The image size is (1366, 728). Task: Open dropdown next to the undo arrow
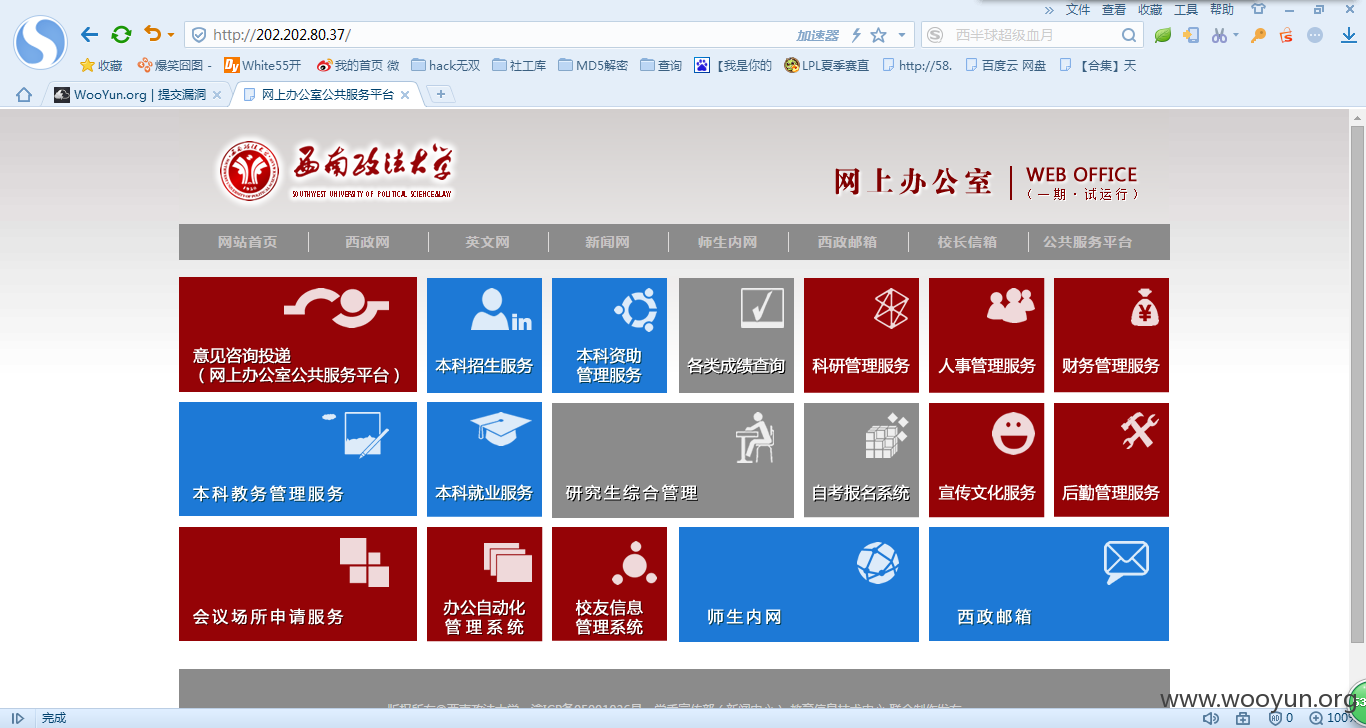click(x=170, y=35)
